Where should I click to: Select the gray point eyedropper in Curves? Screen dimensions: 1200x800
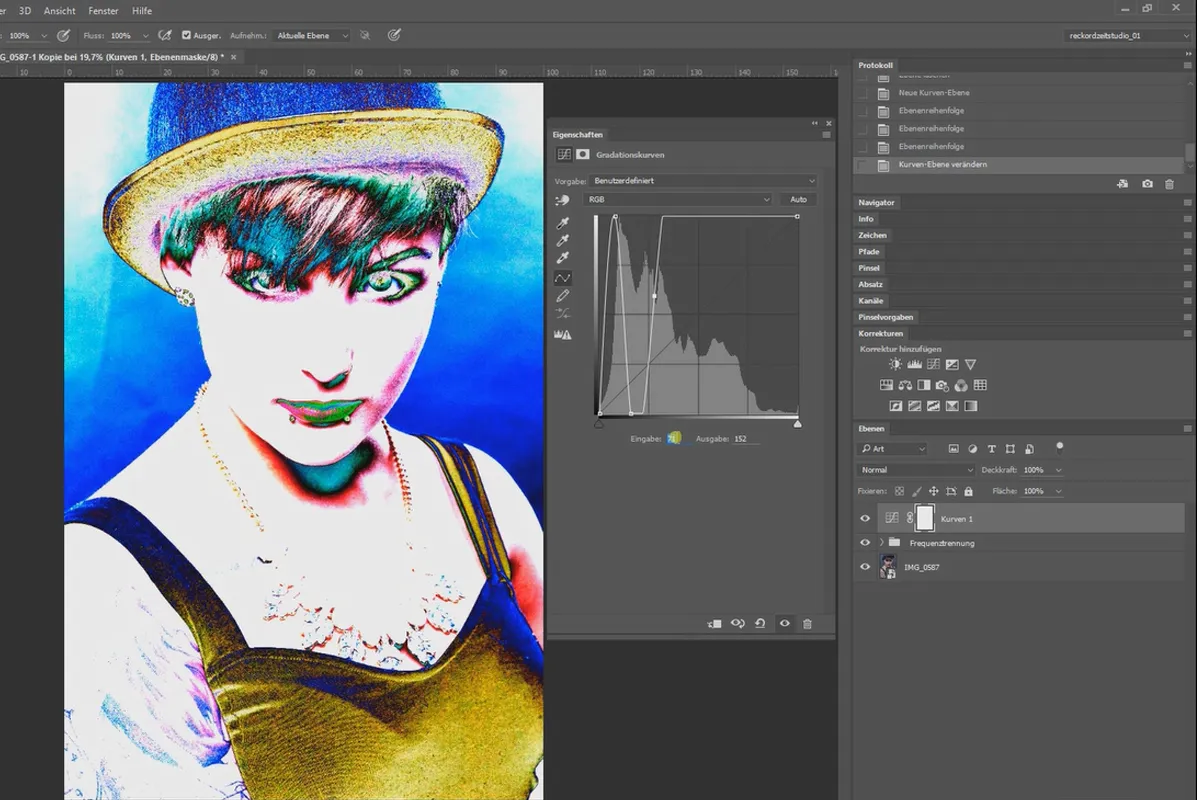click(563, 241)
